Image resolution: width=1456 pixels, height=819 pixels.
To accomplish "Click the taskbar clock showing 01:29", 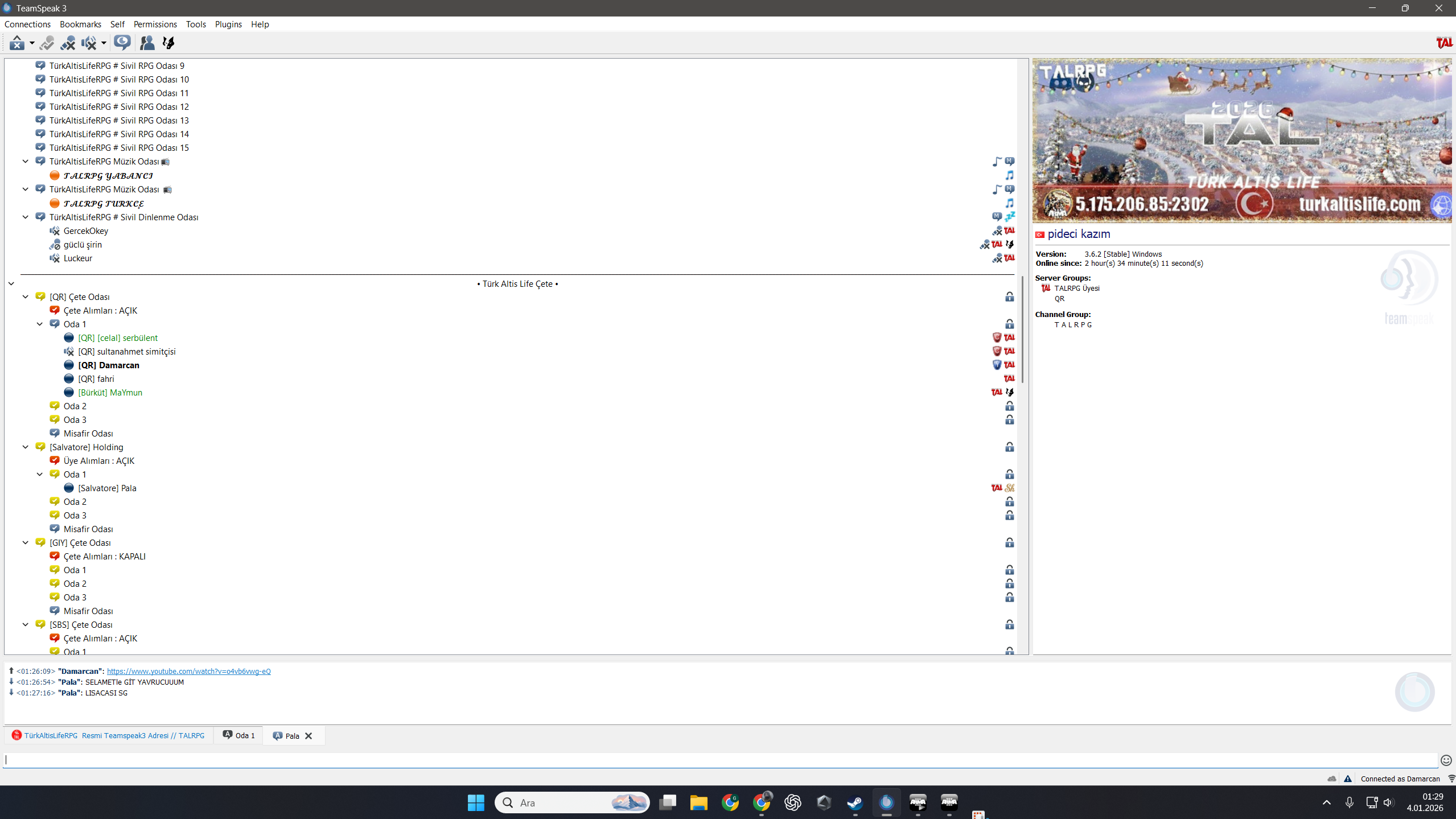I will tap(1425, 802).
